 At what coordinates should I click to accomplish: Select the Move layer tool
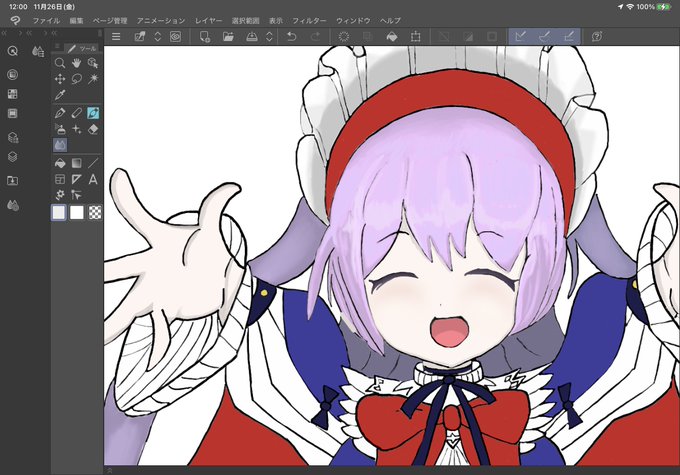tap(60, 79)
